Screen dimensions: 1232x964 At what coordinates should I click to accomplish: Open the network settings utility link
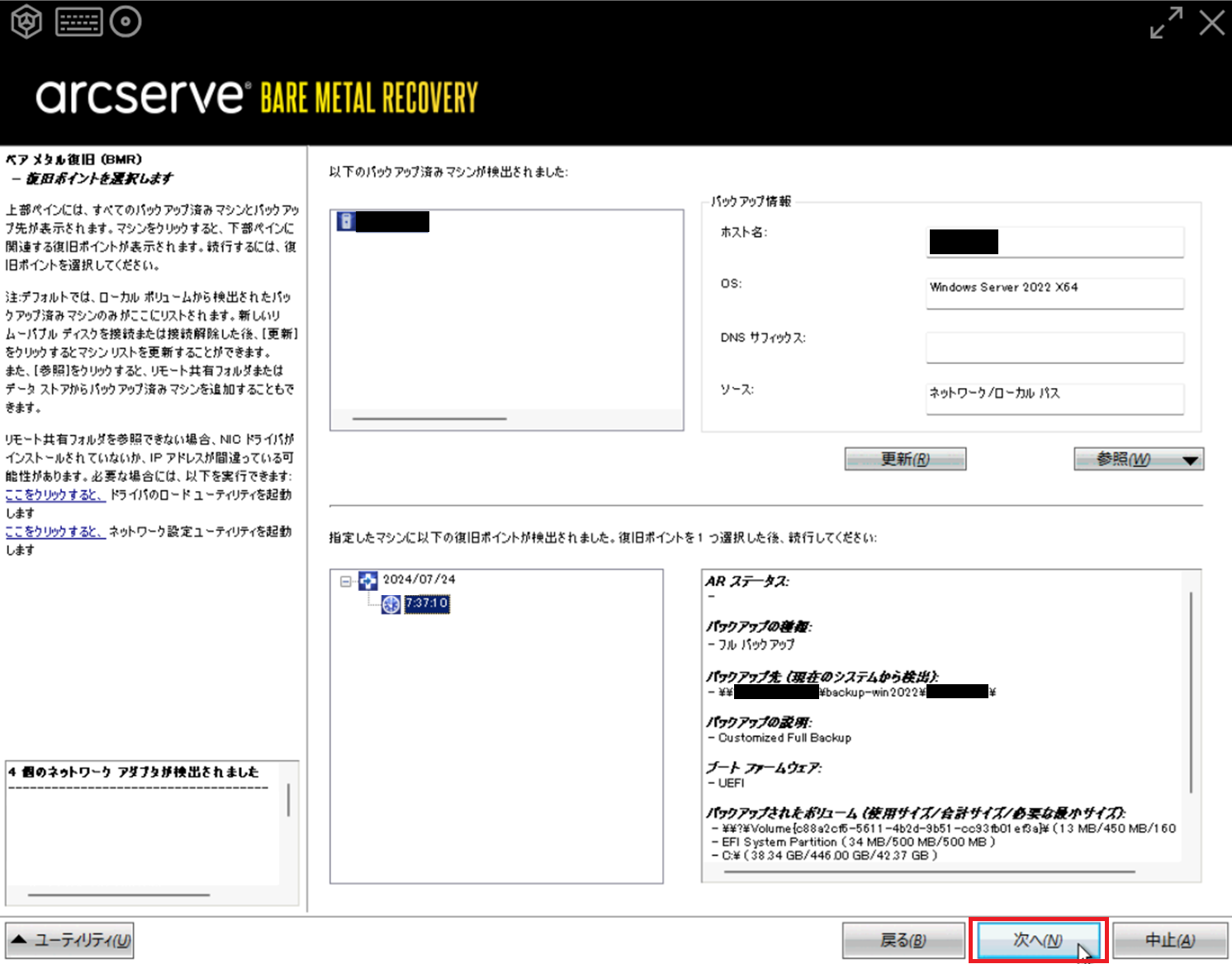55,532
